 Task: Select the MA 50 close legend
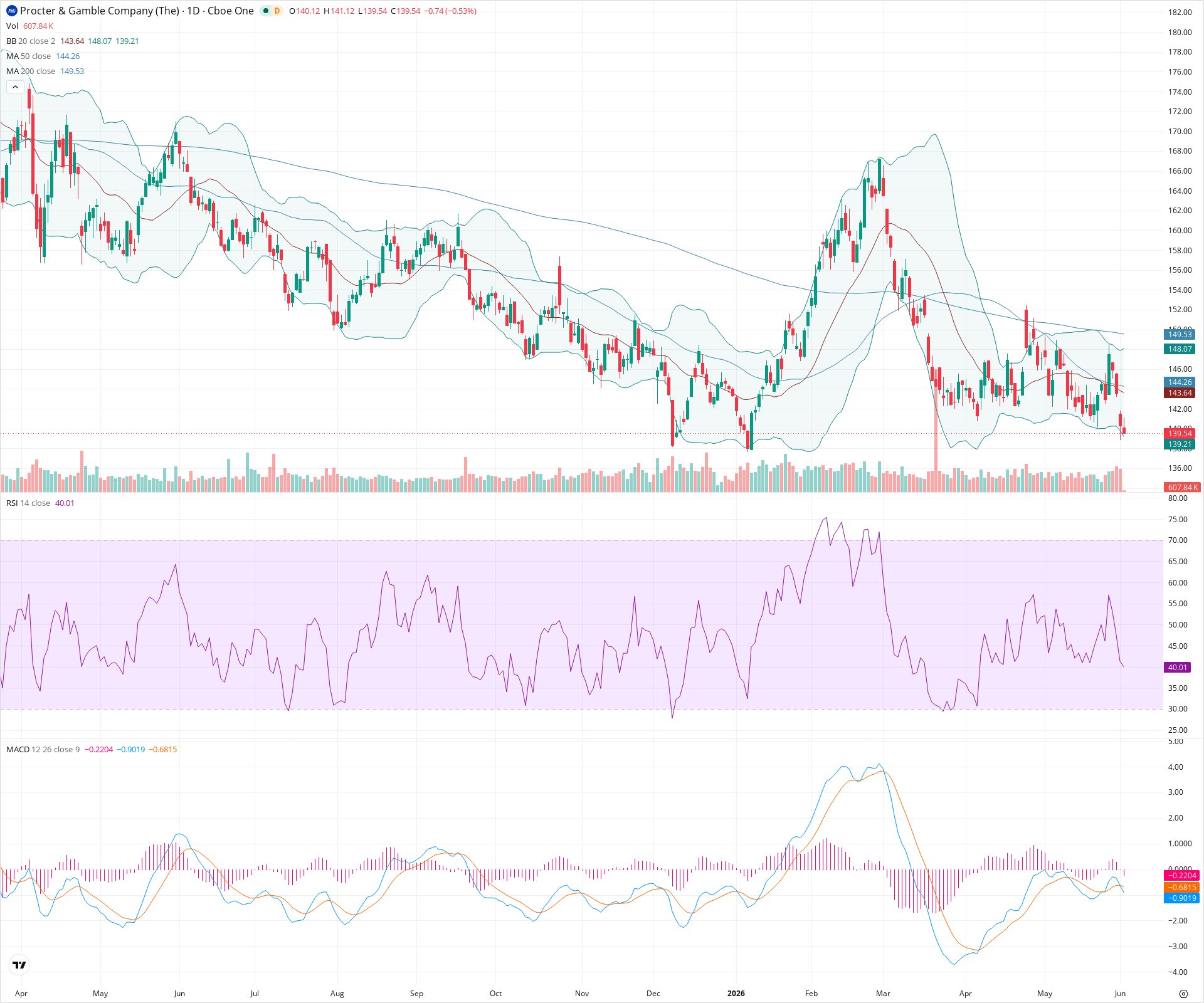pyautogui.click(x=28, y=56)
